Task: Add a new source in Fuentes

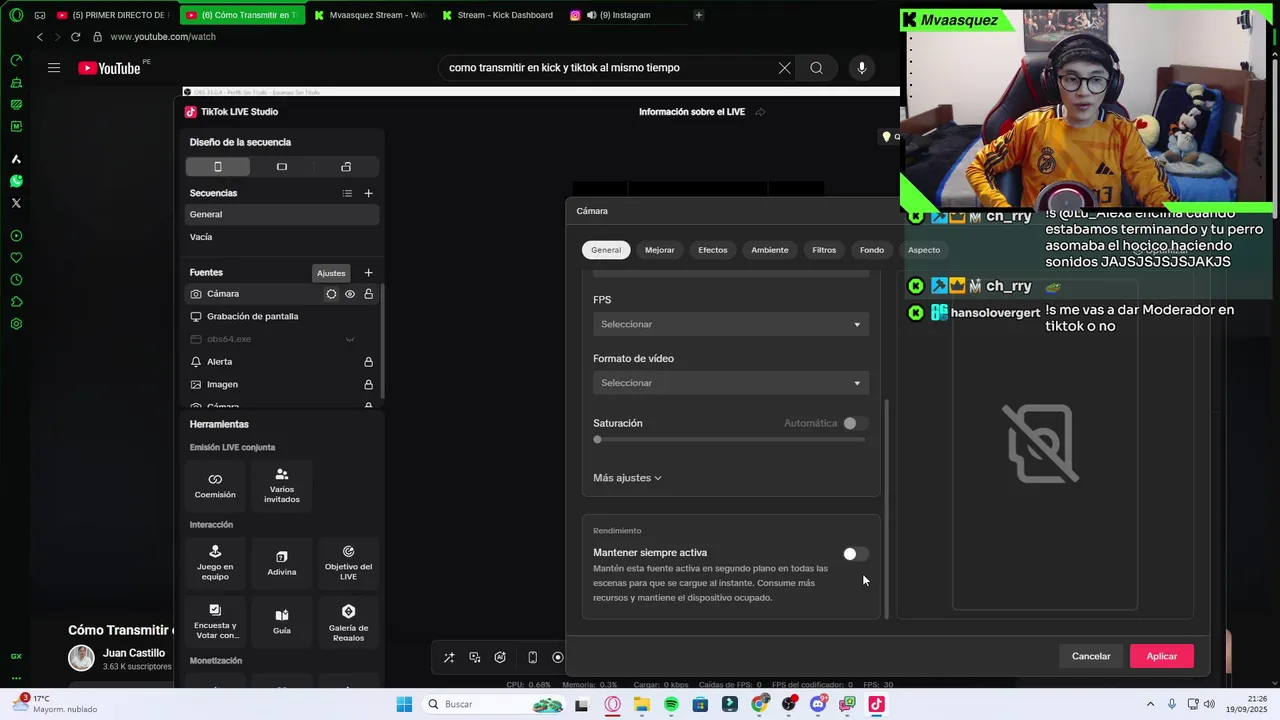Action: pos(368,272)
